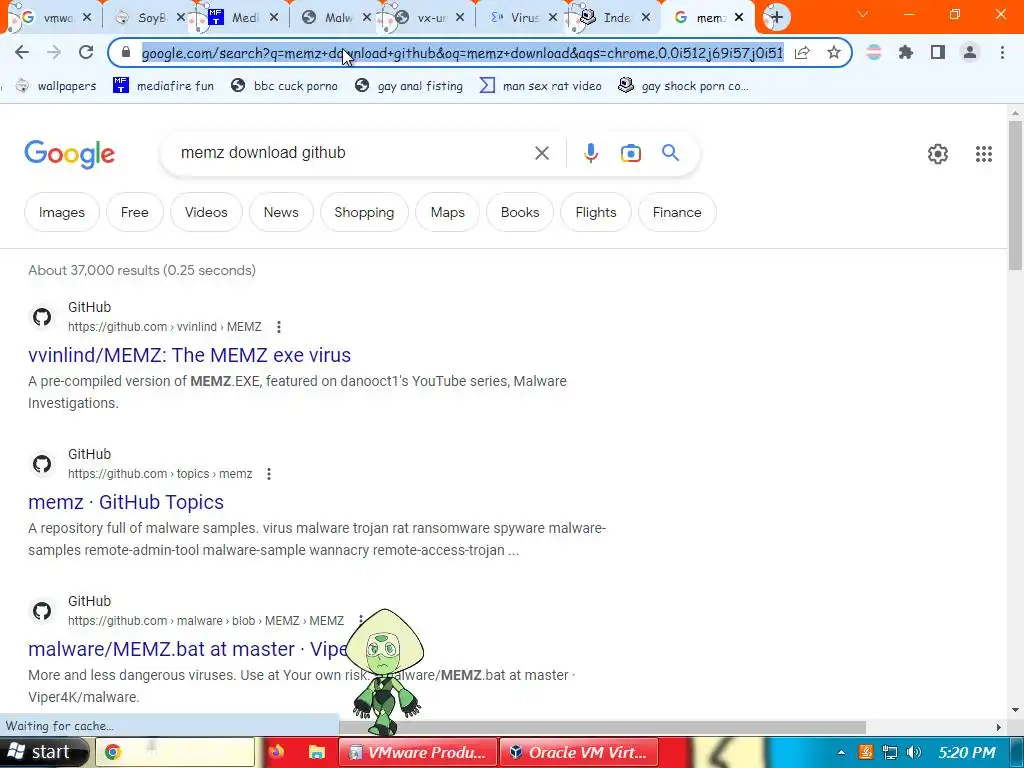Click the 5:20 PM taskbar clock
1024x768 pixels.
pyautogui.click(x=967, y=752)
